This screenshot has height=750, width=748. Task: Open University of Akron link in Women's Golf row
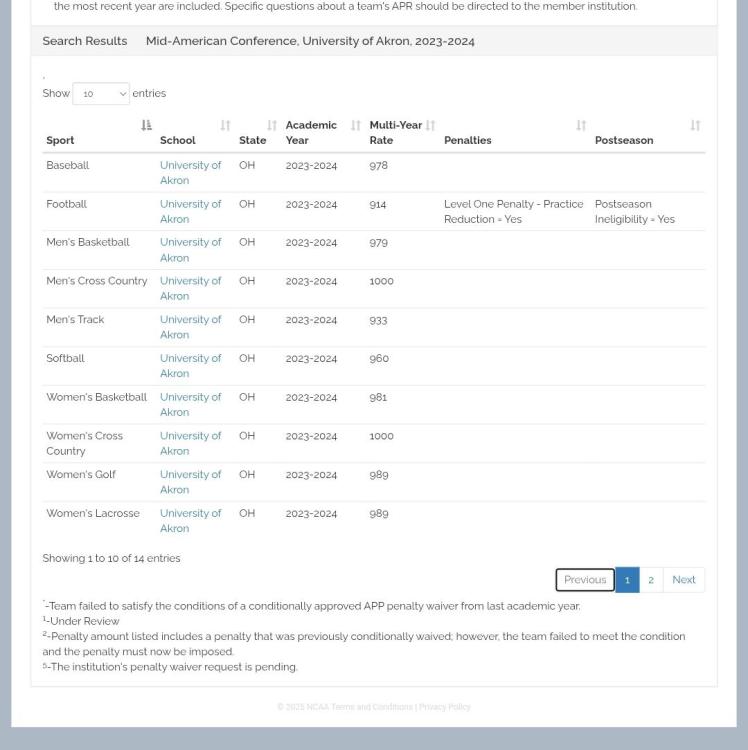tap(190, 482)
